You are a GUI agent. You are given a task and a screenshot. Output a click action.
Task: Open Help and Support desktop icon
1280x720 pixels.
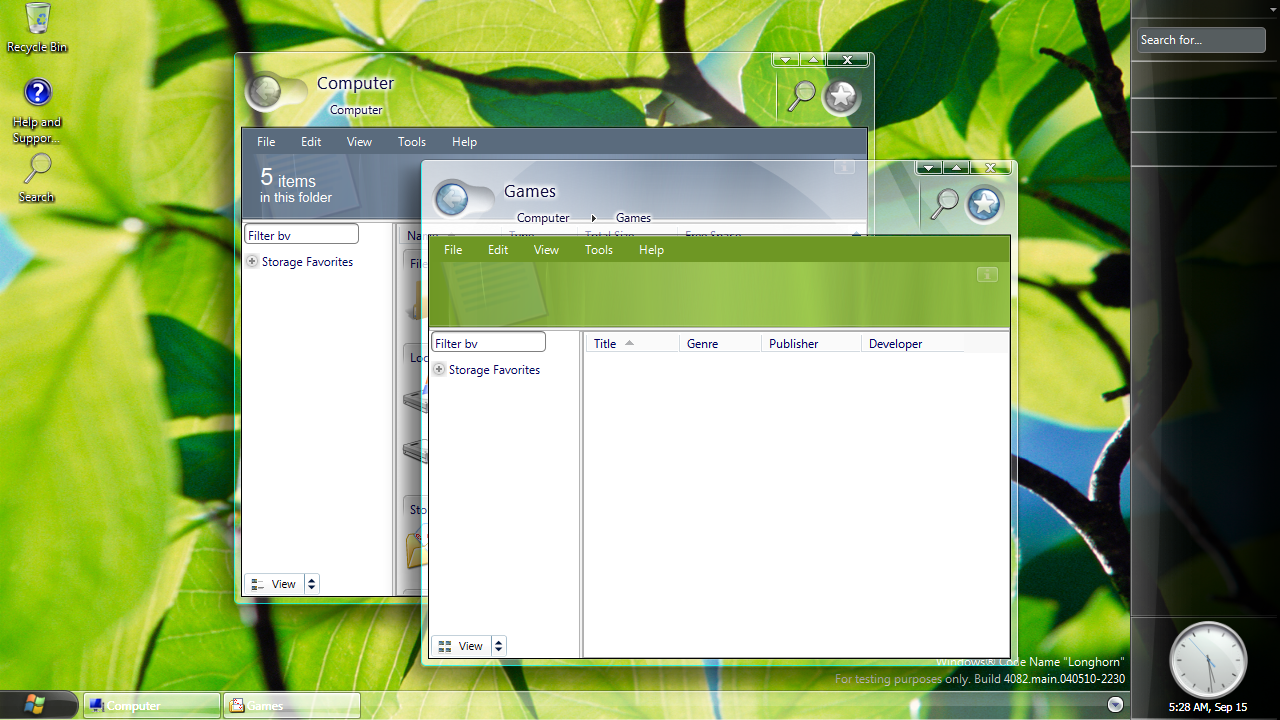[x=37, y=112]
